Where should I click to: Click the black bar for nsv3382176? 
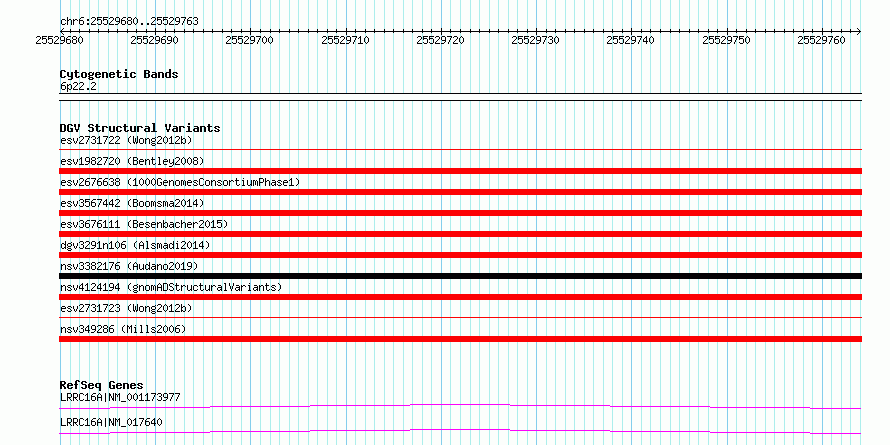[x=460, y=276]
